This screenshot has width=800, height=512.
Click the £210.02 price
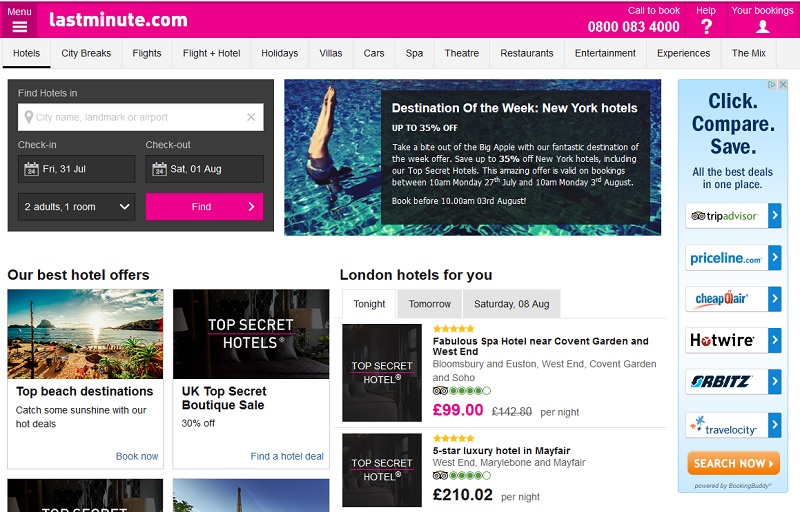pyautogui.click(x=463, y=495)
